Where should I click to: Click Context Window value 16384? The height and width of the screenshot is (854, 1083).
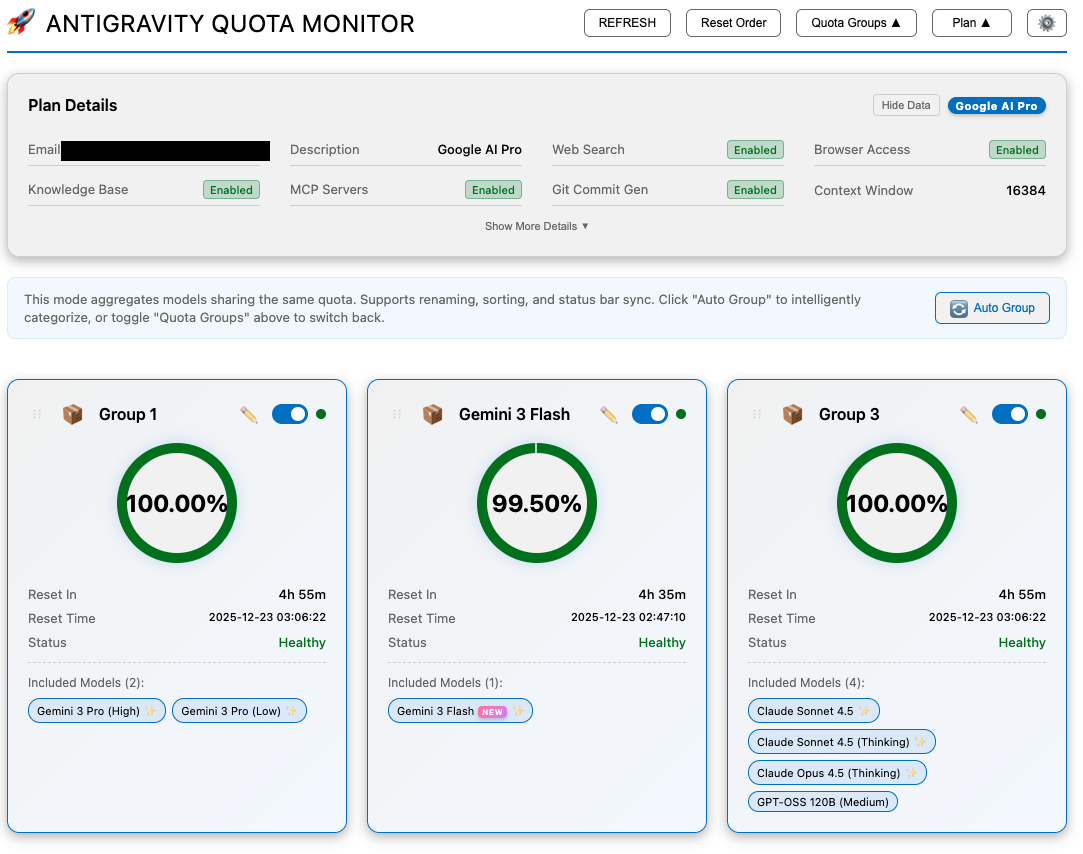click(x=1025, y=190)
